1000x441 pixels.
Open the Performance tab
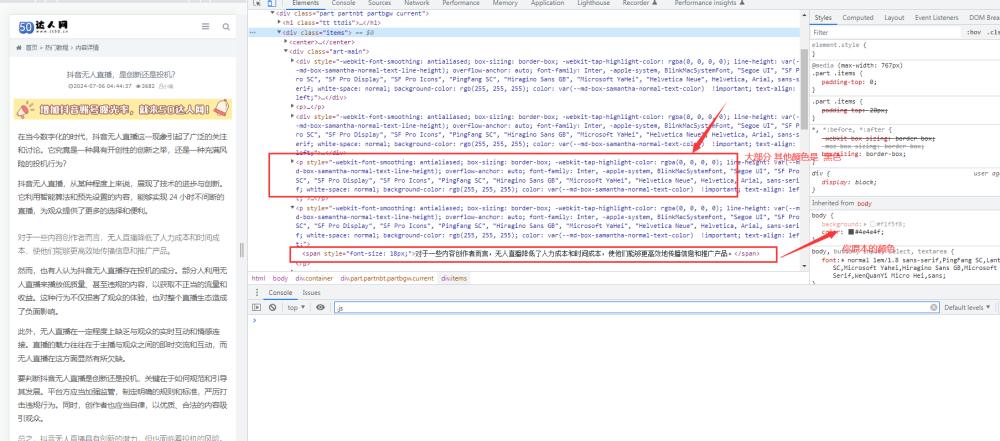[461, 3]
